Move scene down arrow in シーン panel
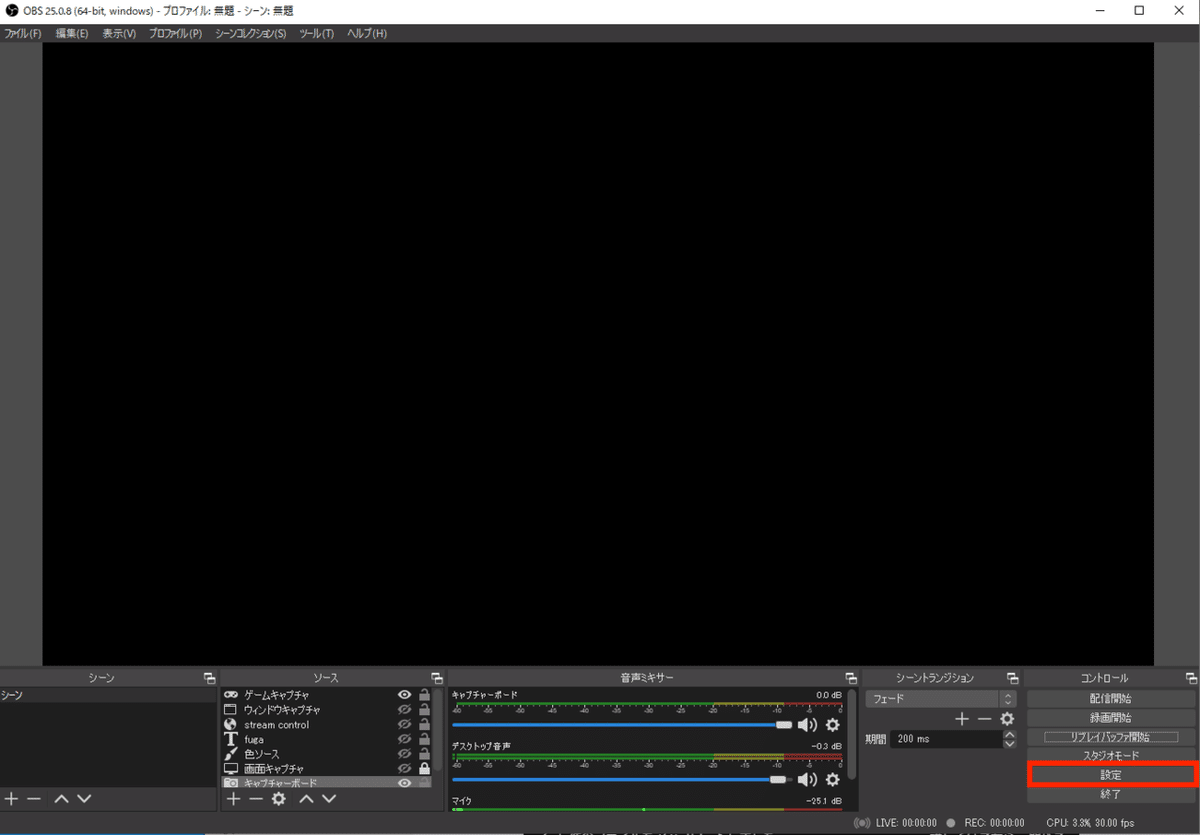 (x=84, y=799)
